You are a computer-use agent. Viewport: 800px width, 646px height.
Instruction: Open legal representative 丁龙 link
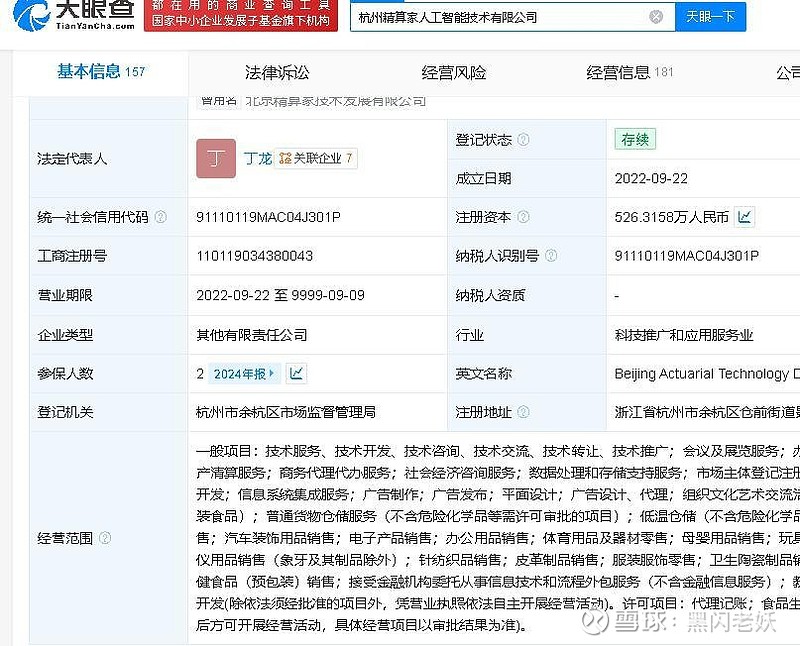[258, 159]
